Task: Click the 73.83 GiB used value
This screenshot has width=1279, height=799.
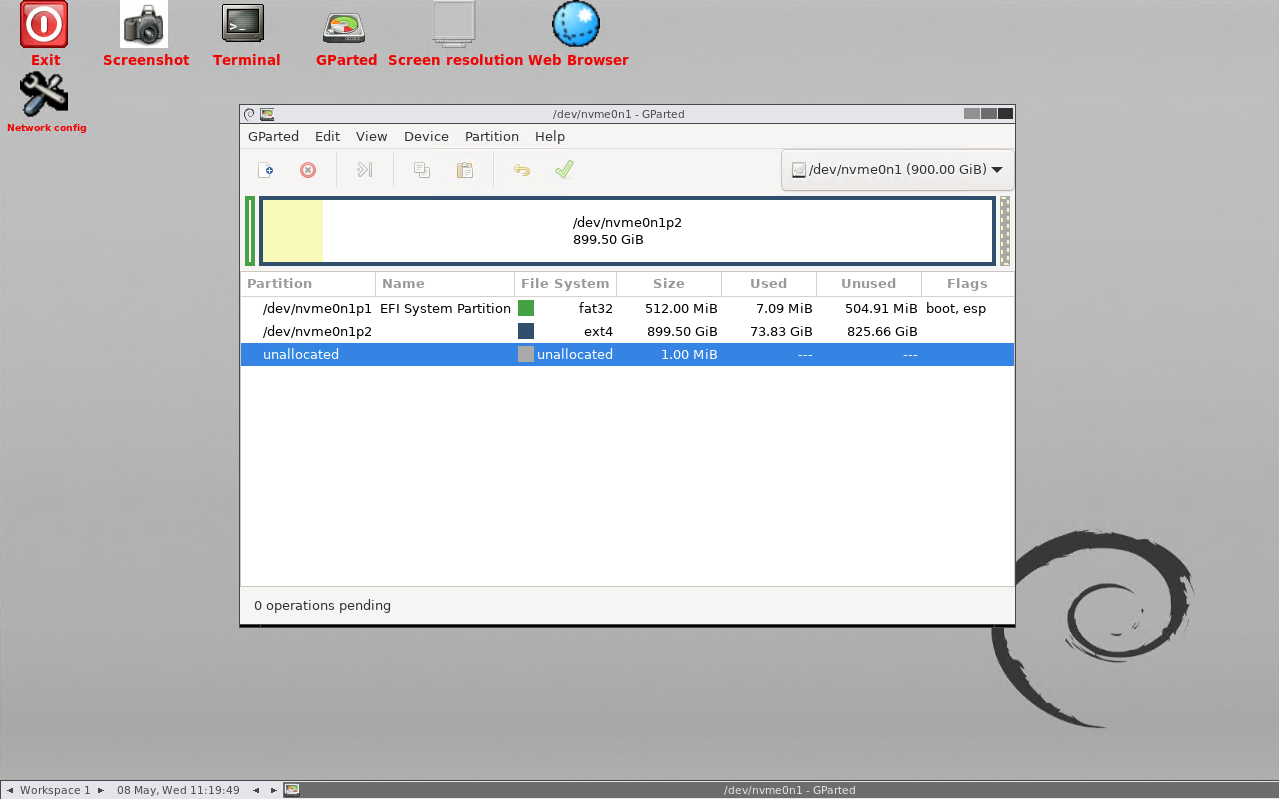Action: 782,331
